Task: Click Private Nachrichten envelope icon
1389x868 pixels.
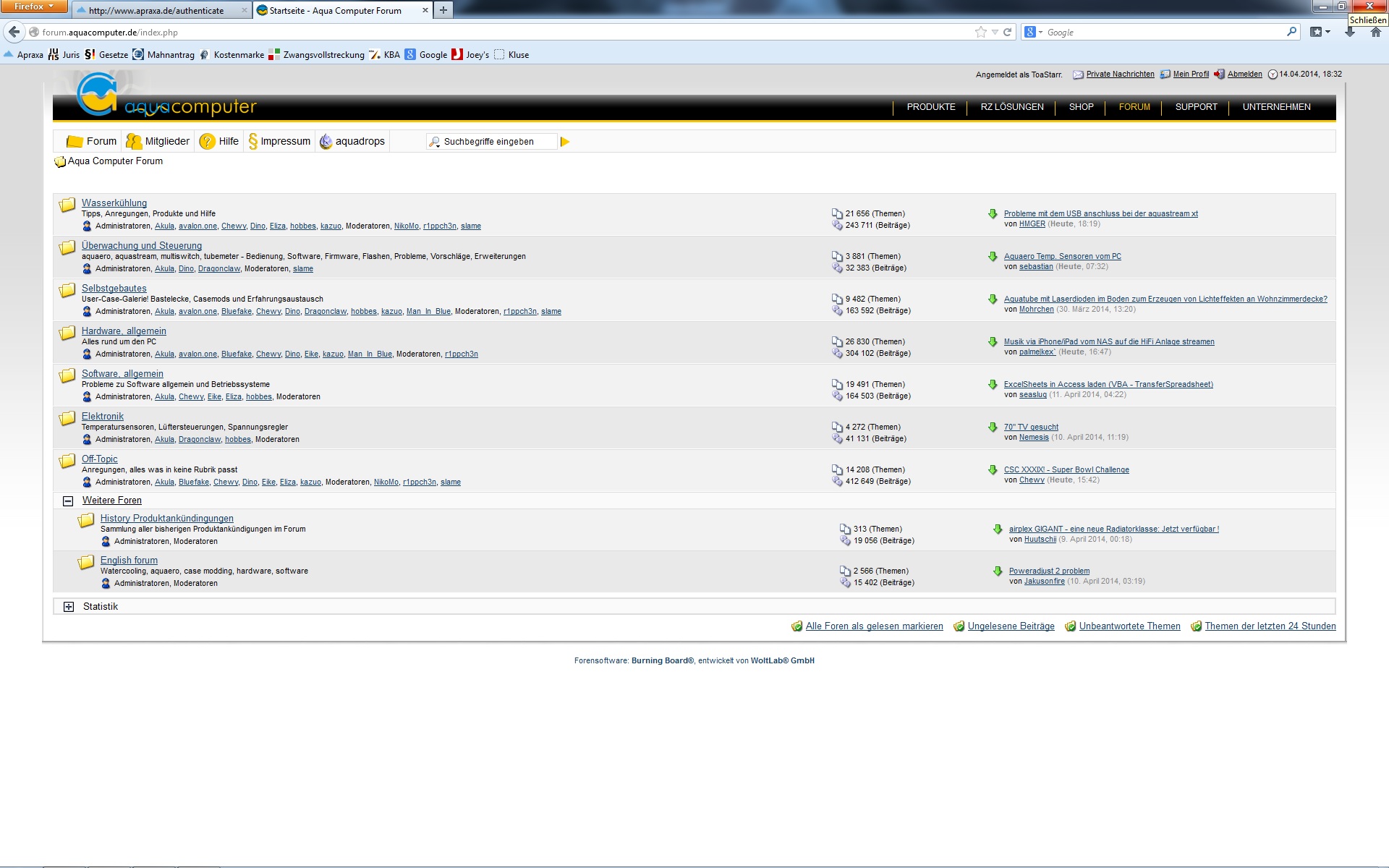Action: coord(1078,75)
